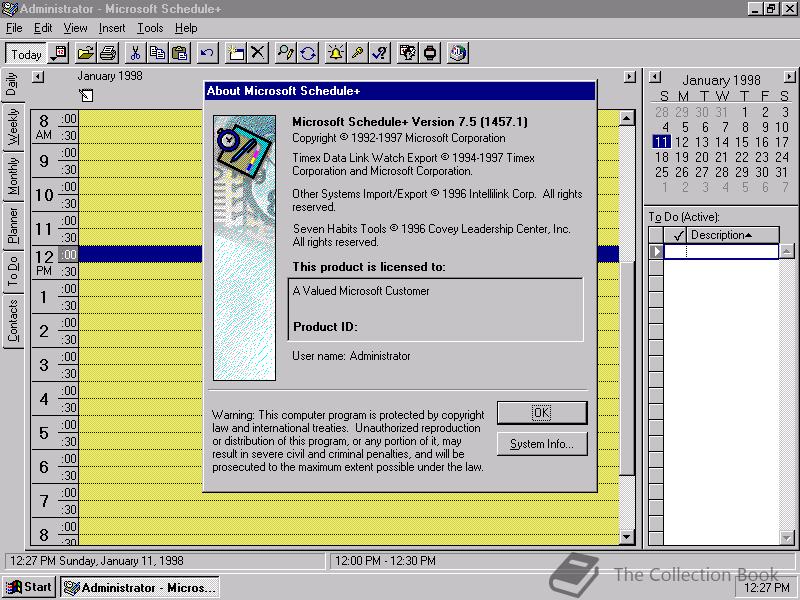Switch to the Daily tab
The height and width of the screenshot is (600, 800).
(12, 85)
